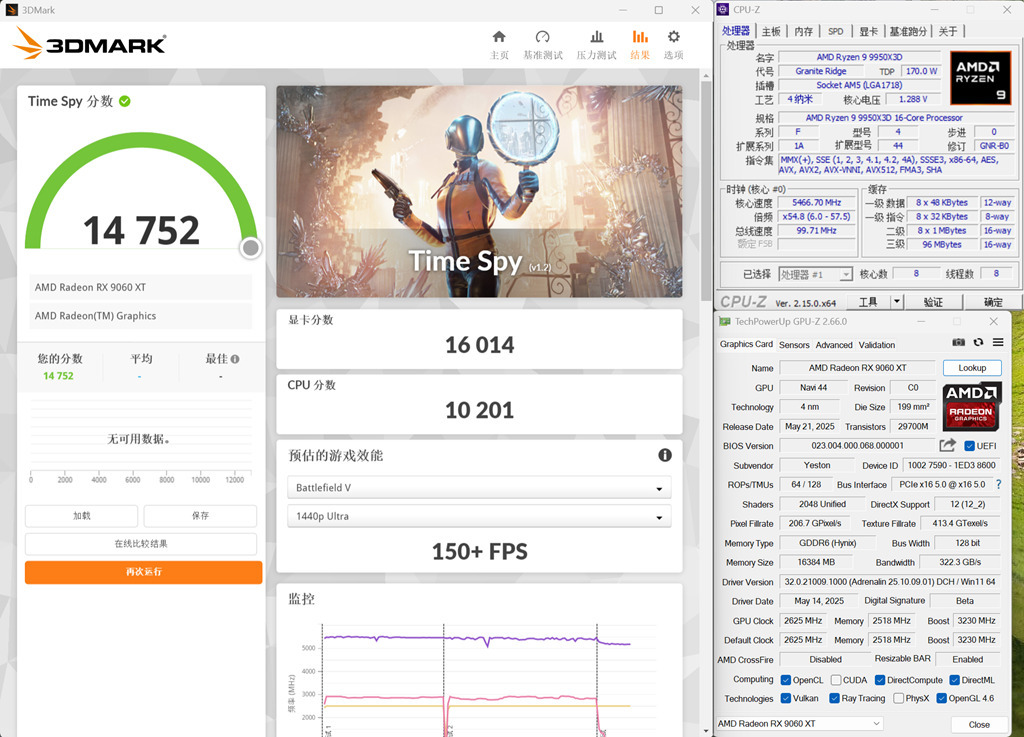Viewport: 1024px width, 737px height.
Task: Open the 1440p Ultra preset dropdown
Action: coord(480,517)
